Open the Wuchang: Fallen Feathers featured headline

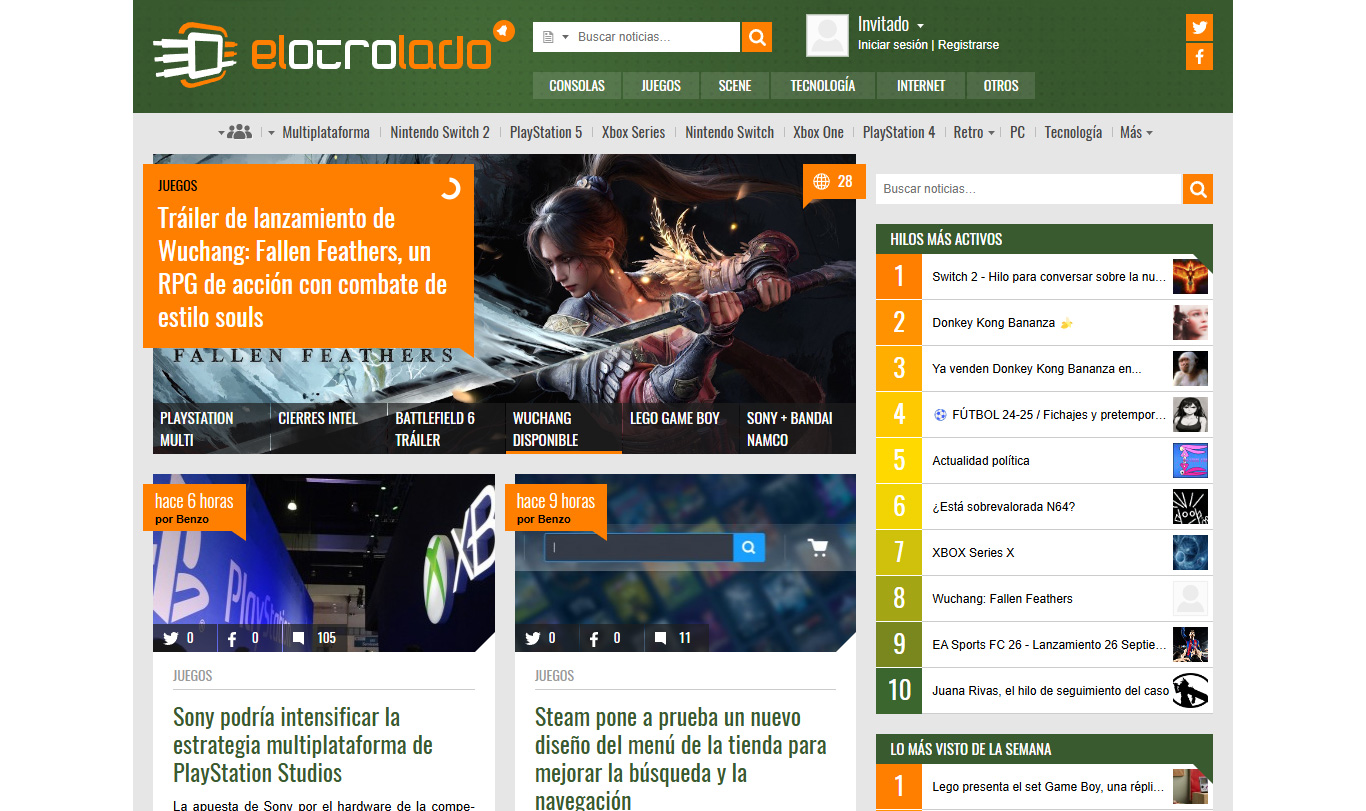click(302, 268)
